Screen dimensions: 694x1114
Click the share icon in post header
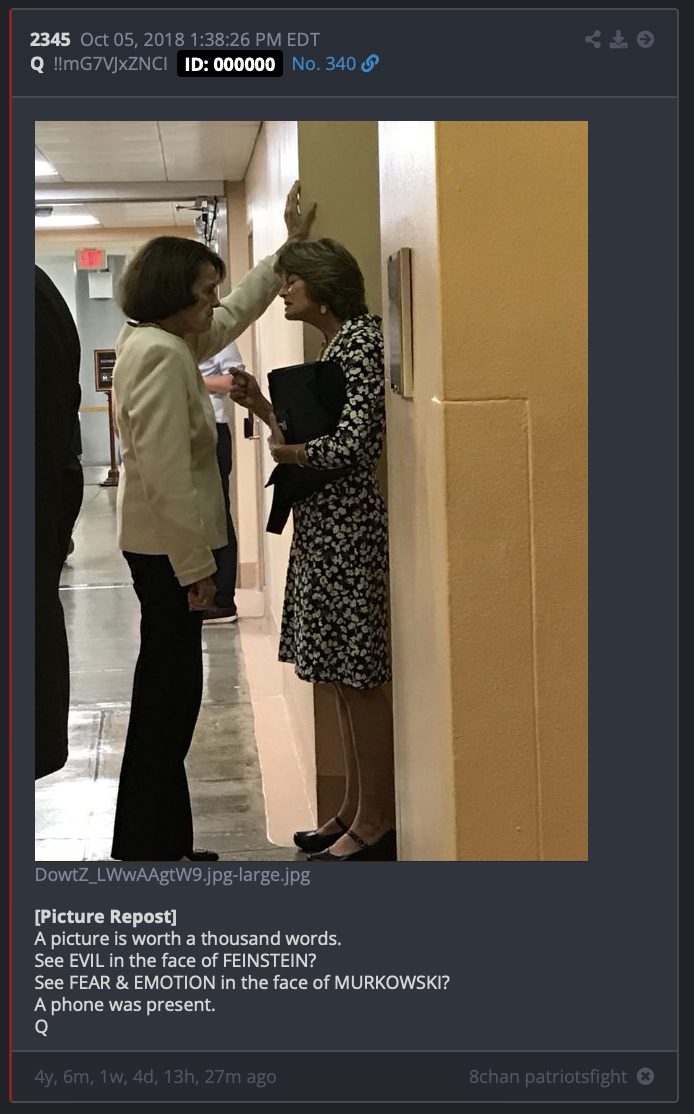click(592, 39)
